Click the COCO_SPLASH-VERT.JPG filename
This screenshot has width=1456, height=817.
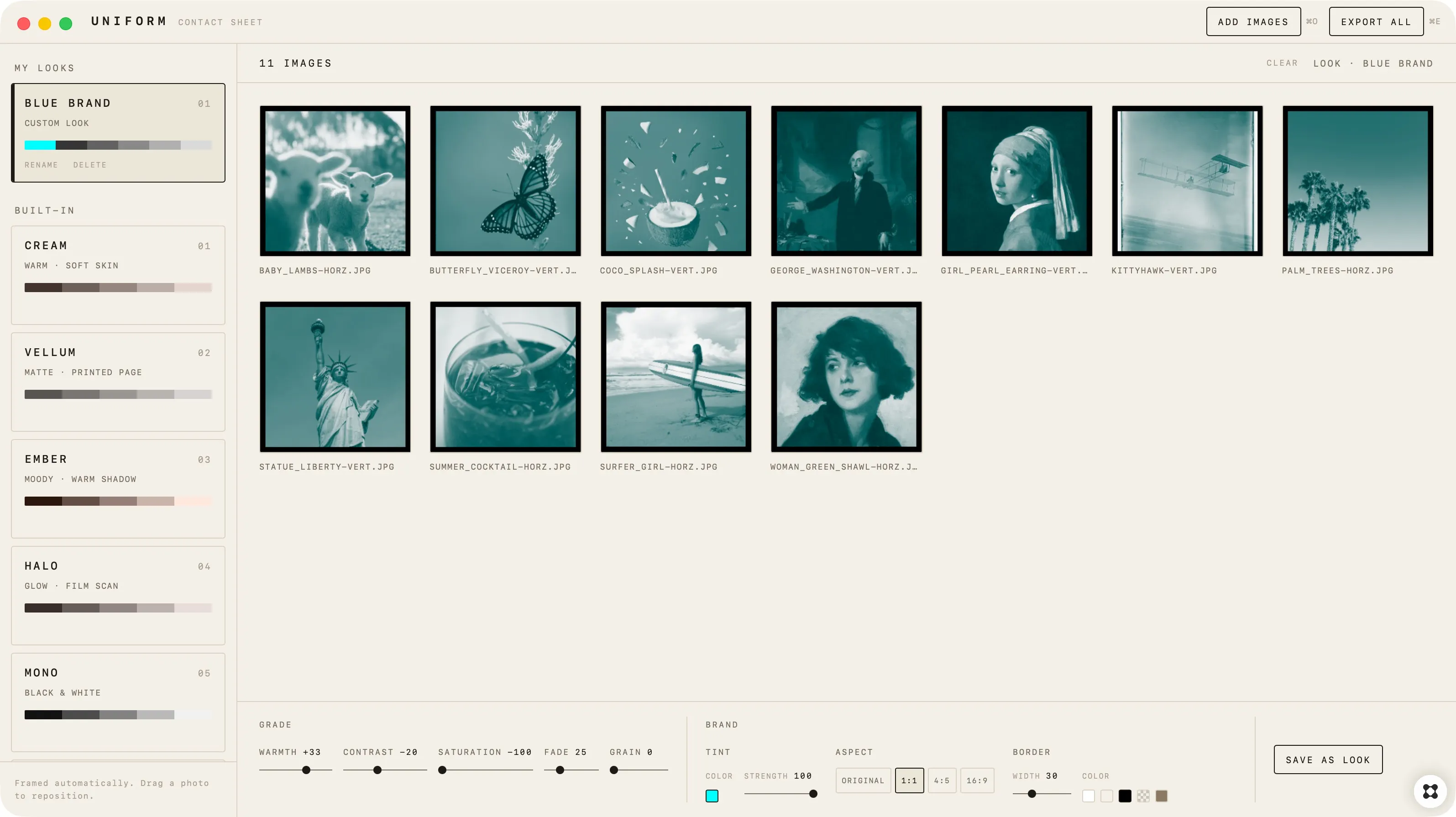click(659, 270)
